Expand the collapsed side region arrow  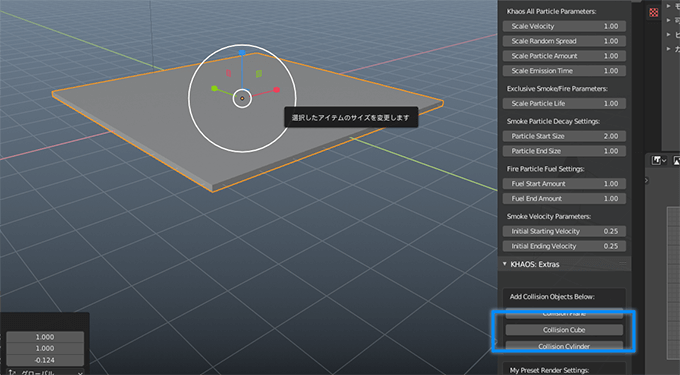coord(647,180)
